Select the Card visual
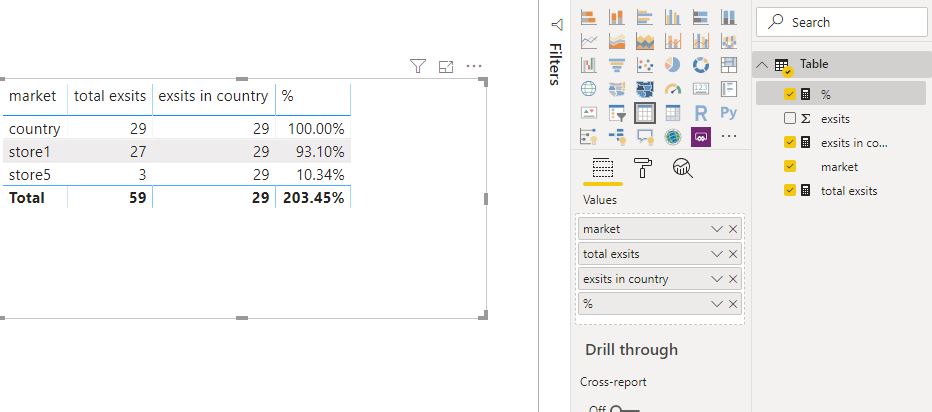The width and height of the screenshot is (932, 412). (701, 89)
